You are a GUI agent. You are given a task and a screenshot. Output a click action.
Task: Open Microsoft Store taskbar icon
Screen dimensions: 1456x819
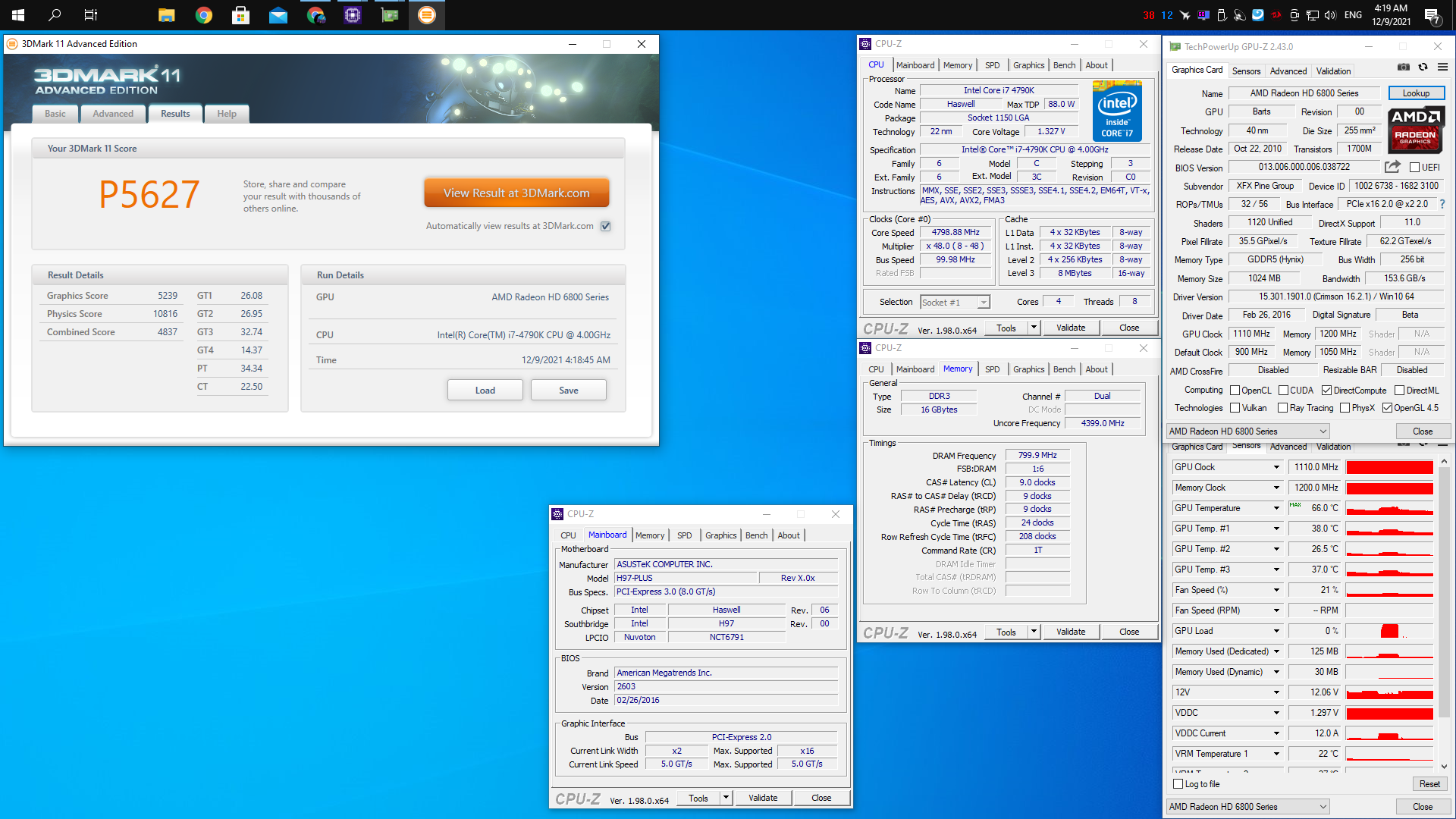click(x=241, y=14)
